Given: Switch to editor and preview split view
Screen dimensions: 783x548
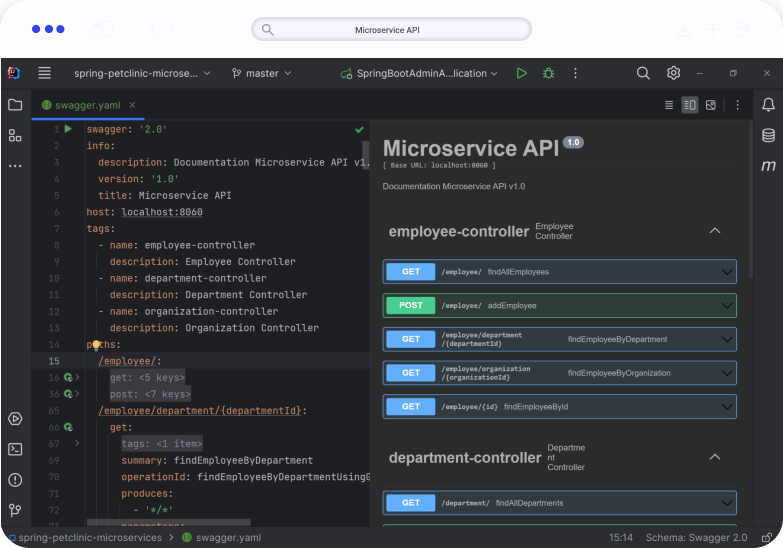Looking at the screenshot, I should [690, 105].
